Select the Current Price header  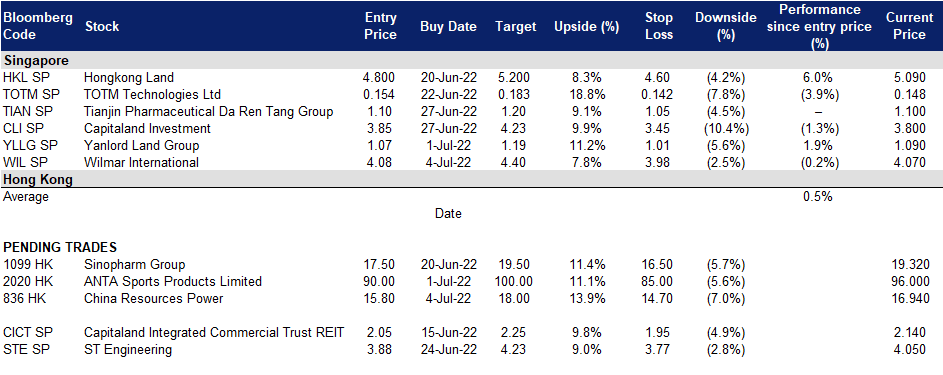[x=909, y=26]
